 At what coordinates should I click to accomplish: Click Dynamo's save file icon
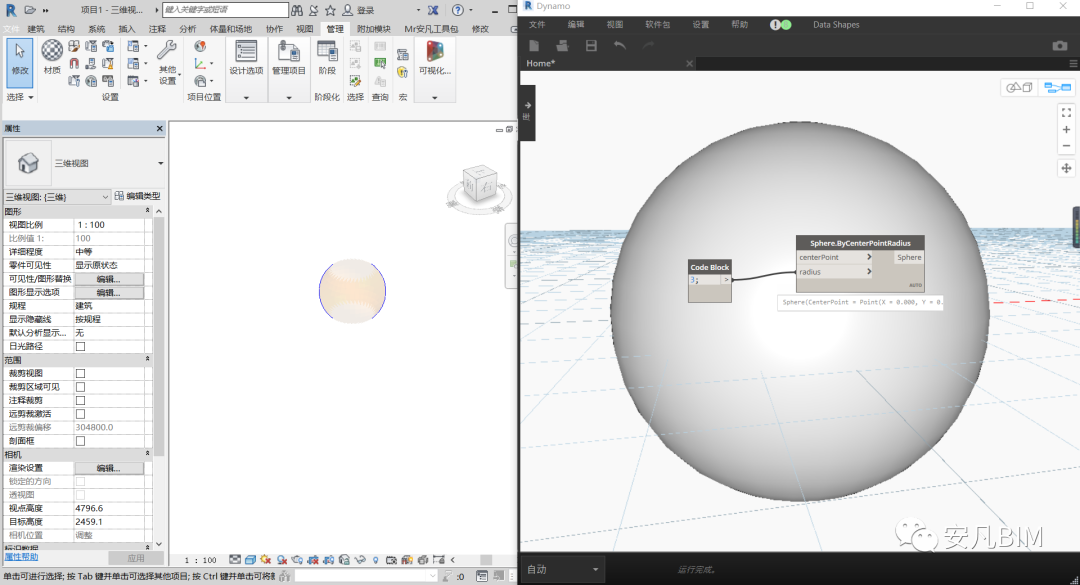click(x=591, y=46)
